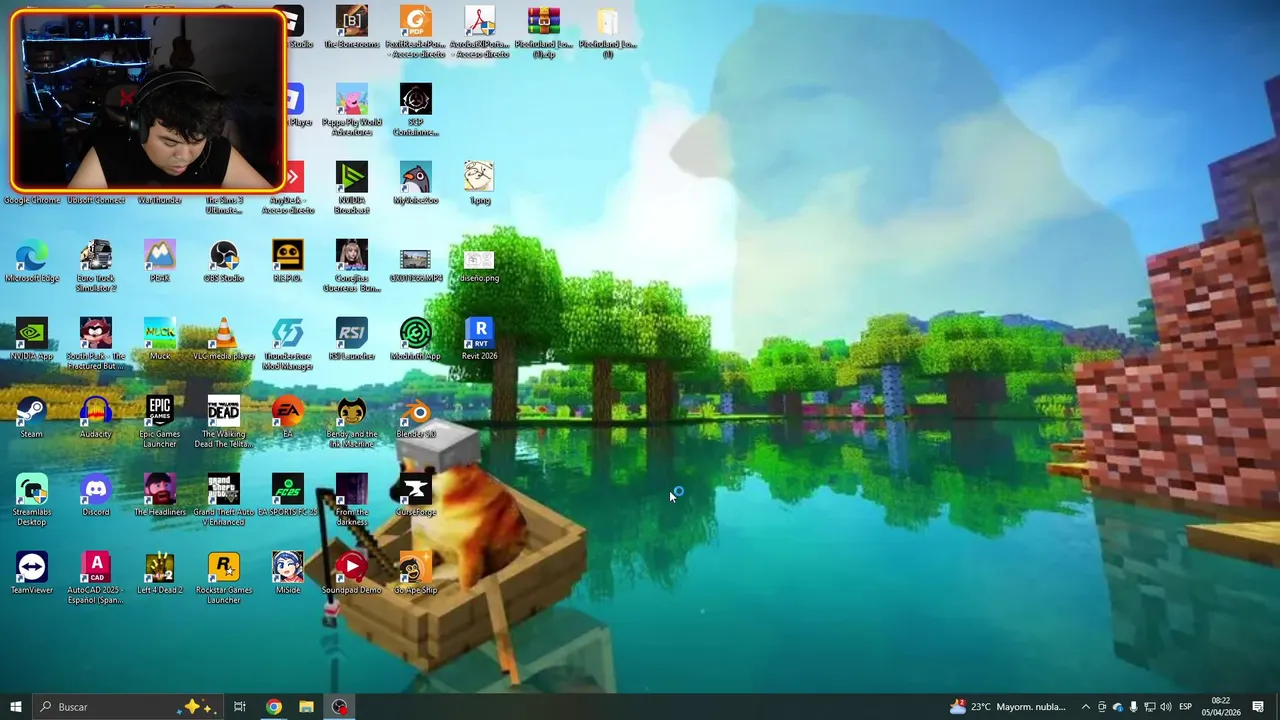The image size is (1280, 720).
Task: Launch AutoCAD 2025 Español shortcut
Action: pos(96,577)
